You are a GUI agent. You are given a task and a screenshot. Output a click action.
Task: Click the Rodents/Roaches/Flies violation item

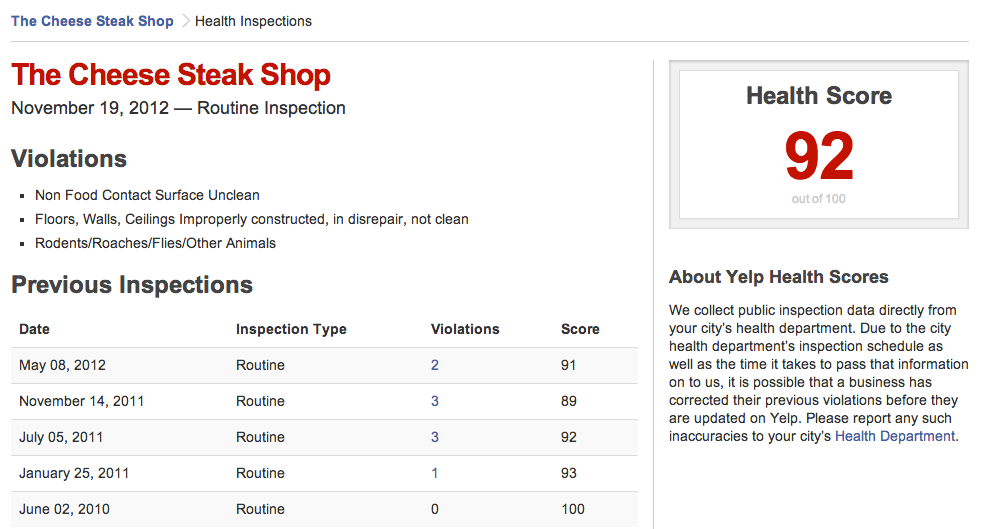click(155, 244)
